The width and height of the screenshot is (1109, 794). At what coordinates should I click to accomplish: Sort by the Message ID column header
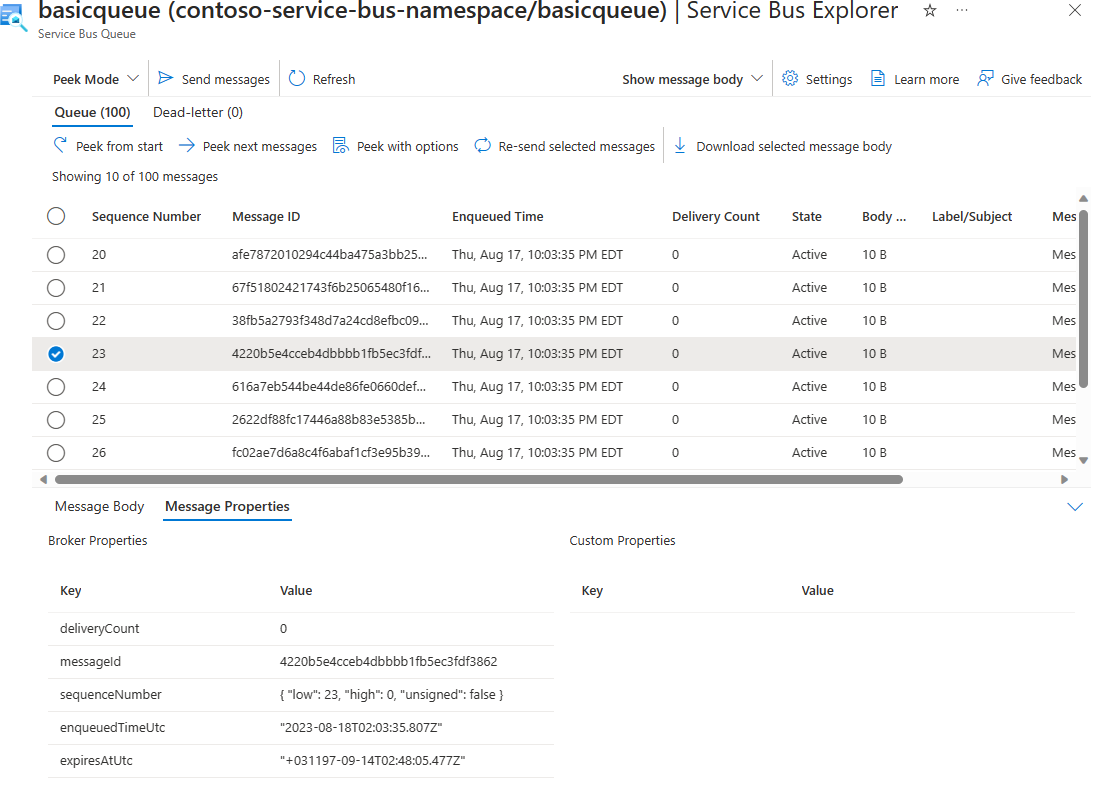coord(266,216)
